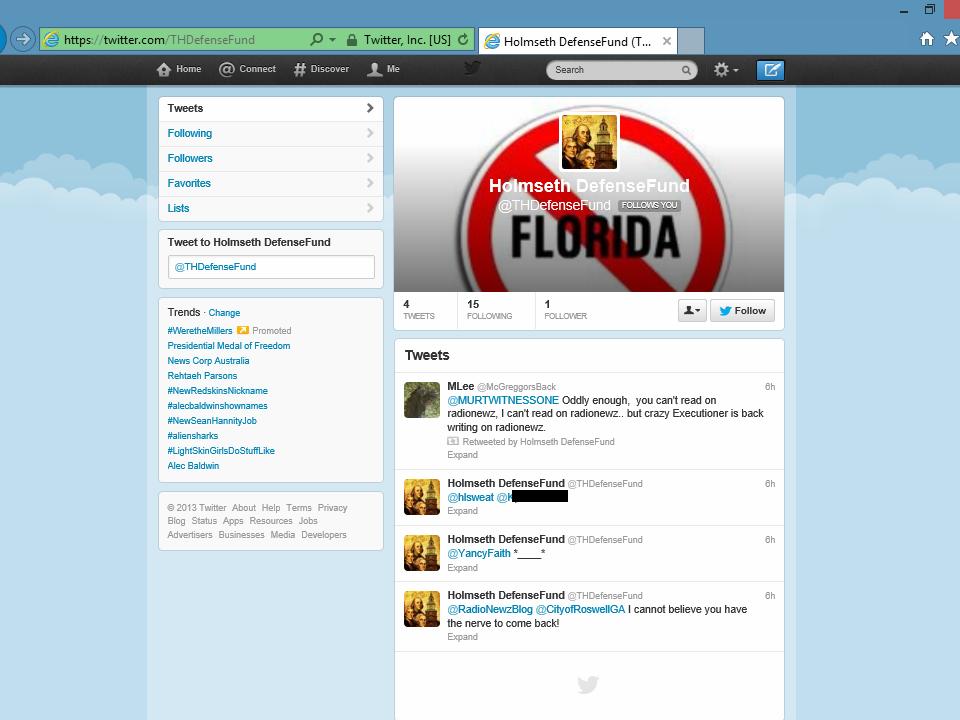Click the browser forward arrow button

[22, 40]
